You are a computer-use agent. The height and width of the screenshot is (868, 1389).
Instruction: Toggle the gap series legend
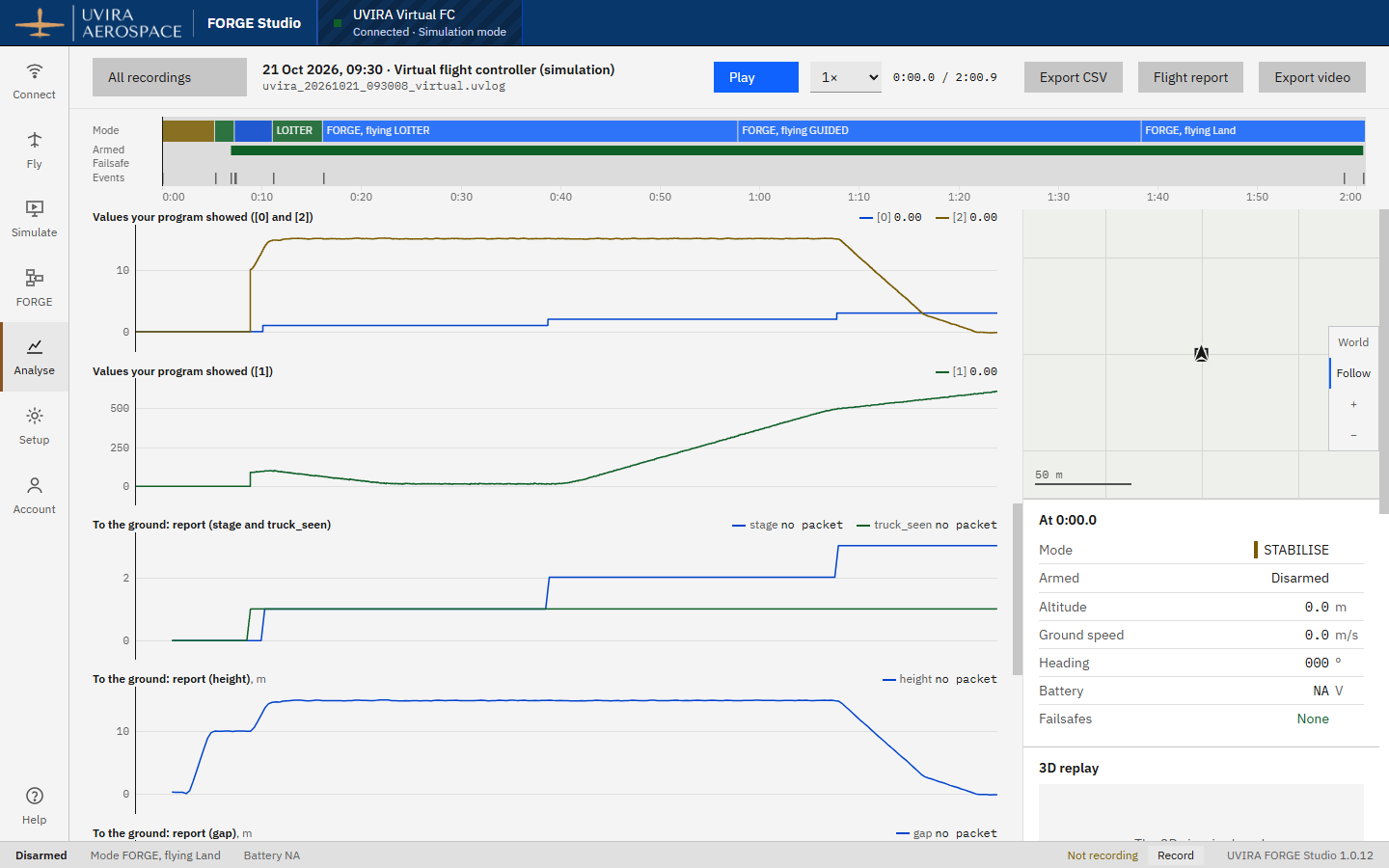(946, 833)
